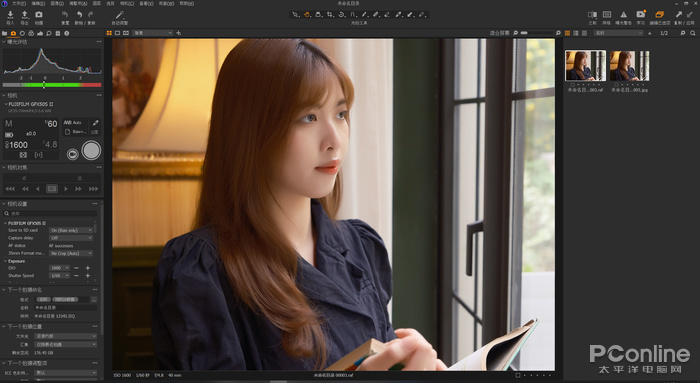Select the Crop cursor tool

click(x=330, y=15)
